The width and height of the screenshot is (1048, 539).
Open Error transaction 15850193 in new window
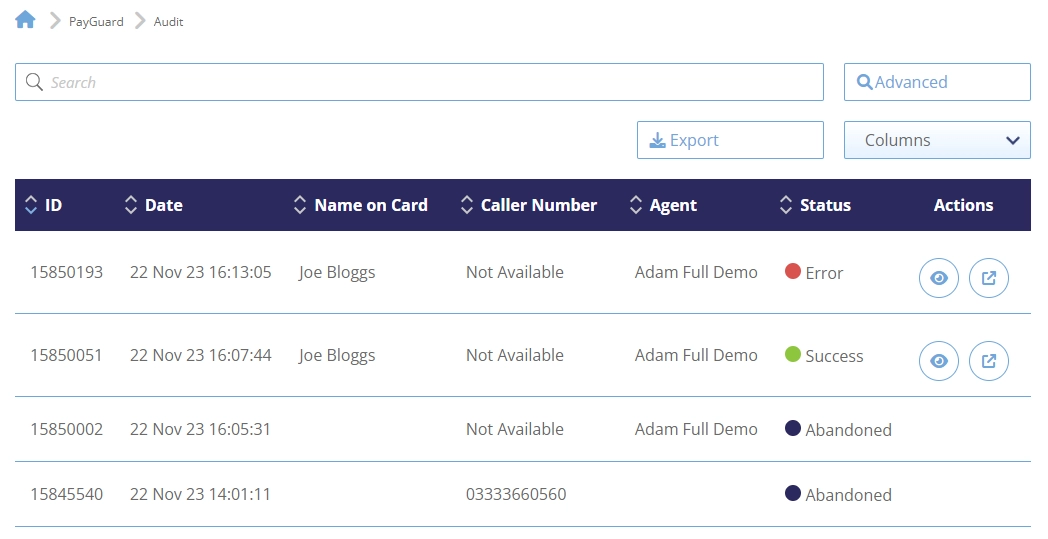coord(988,279)
